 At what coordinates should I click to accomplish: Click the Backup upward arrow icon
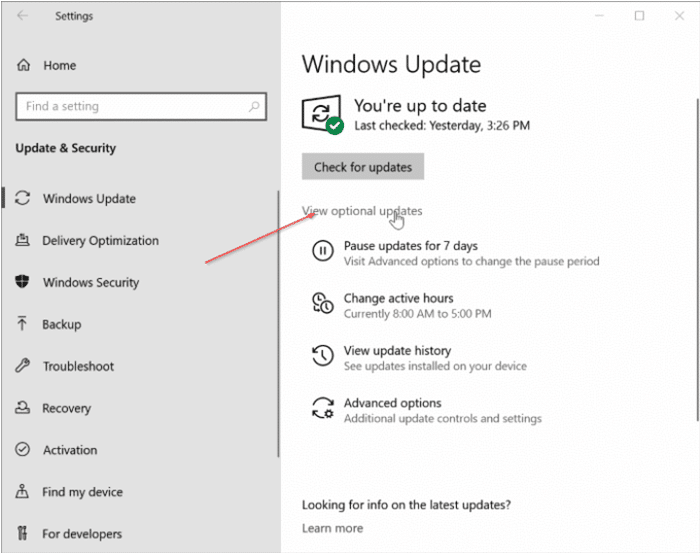coord(22,324)
